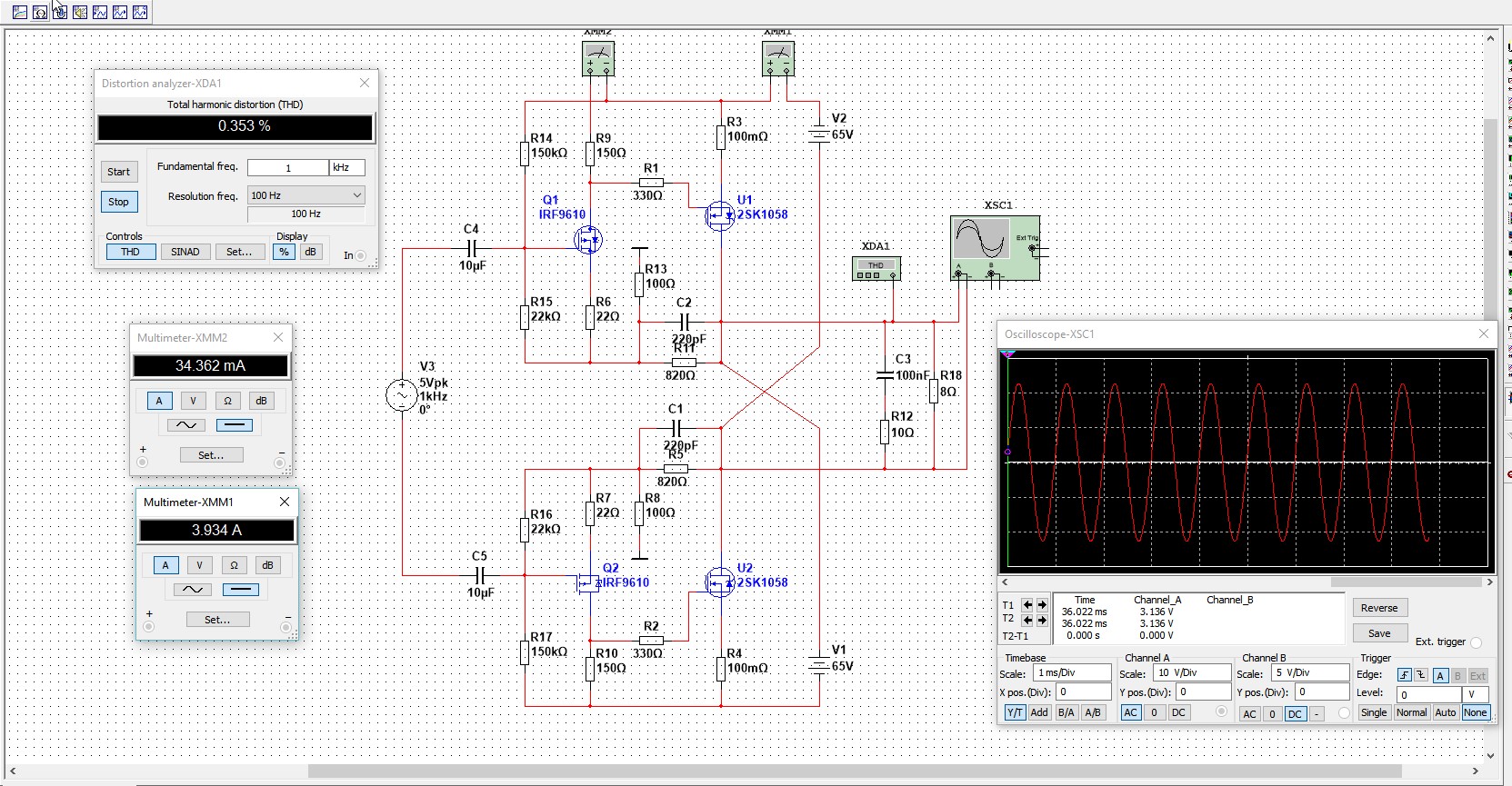Select the V3 AC voltage source symbol
Image resolution: width=1512 pixels, height=786 pixels.
402,395
